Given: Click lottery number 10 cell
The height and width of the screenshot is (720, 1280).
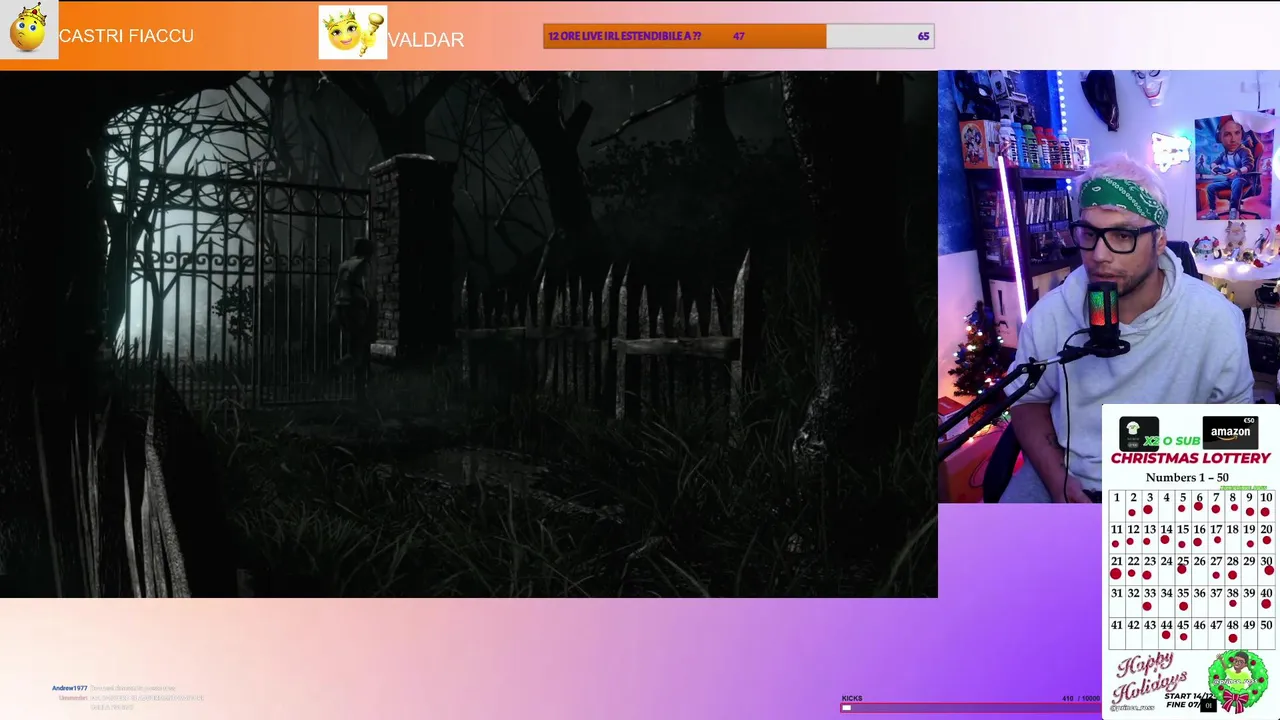Looking at the screenshot, I should pyautogui.click(x=1267, y=506).
